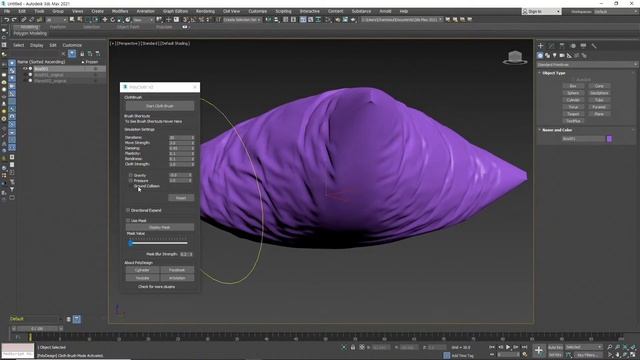Click the Display Mask button

pyautogui.click(x=160, y=227)
